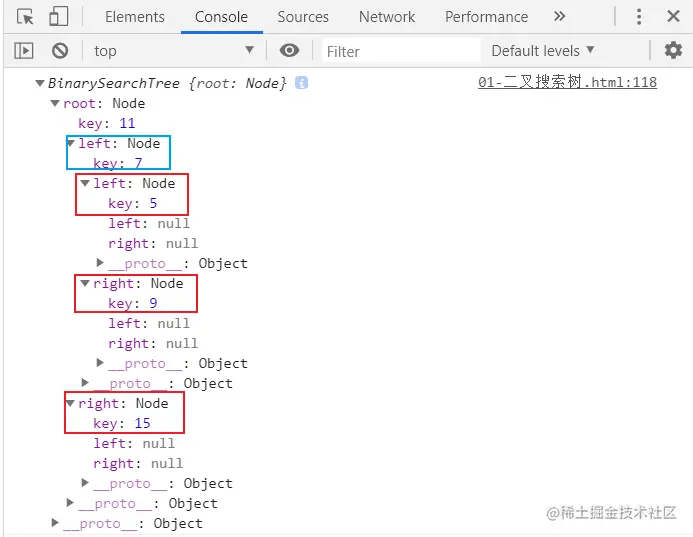The width and height of the screenshot is (693, 537).
Task: Collapse the right: Node with key 9
Action: click(85, 283)
